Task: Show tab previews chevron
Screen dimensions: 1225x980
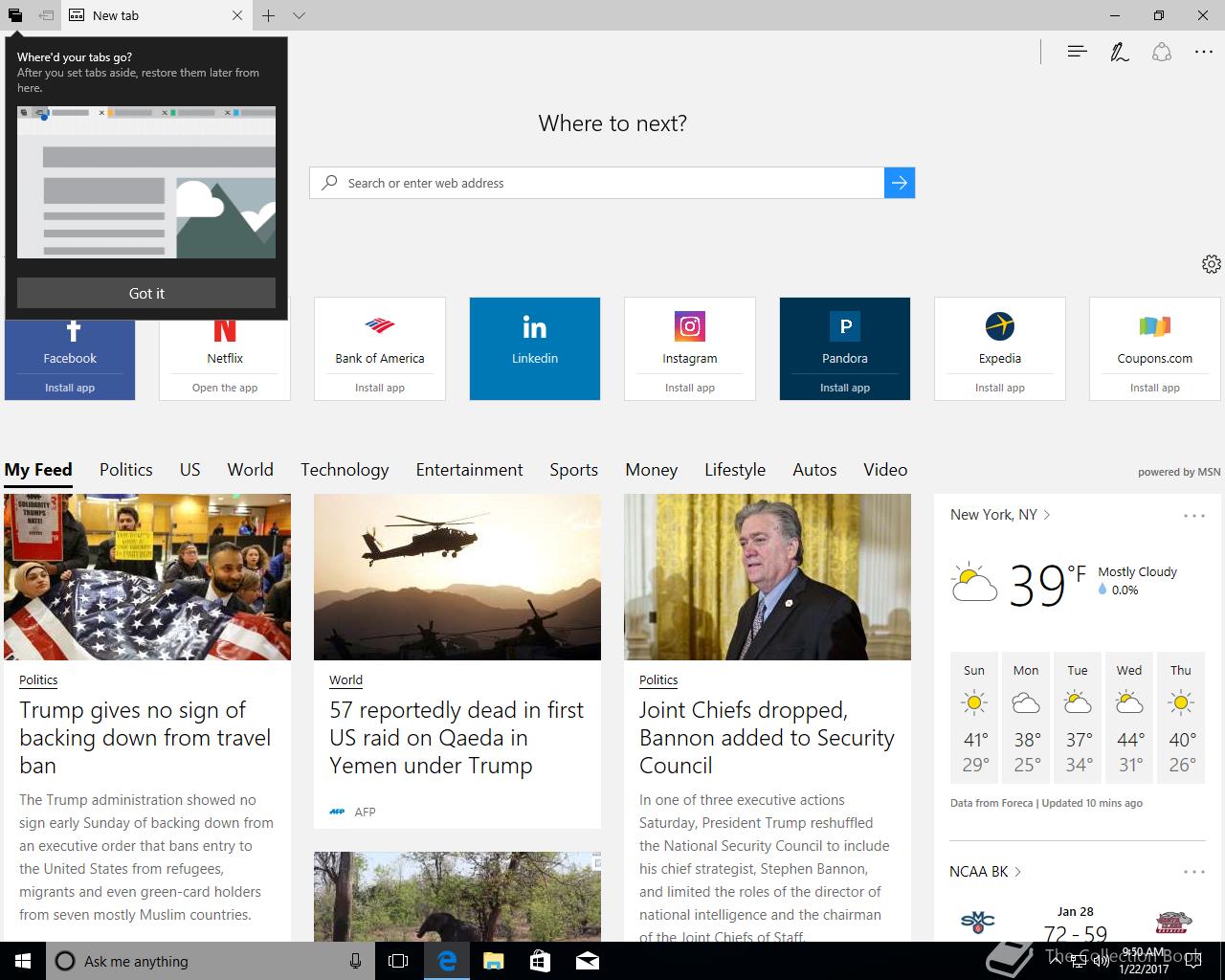Action: click(x=299, y=15)
